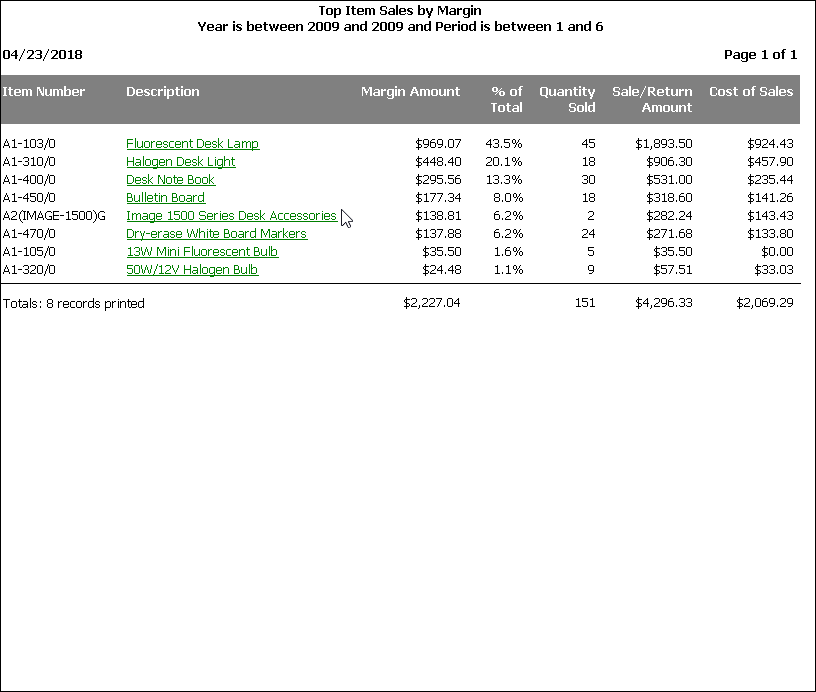
Task: Select item number A1-320/0
Action: [x=29, y=270]
